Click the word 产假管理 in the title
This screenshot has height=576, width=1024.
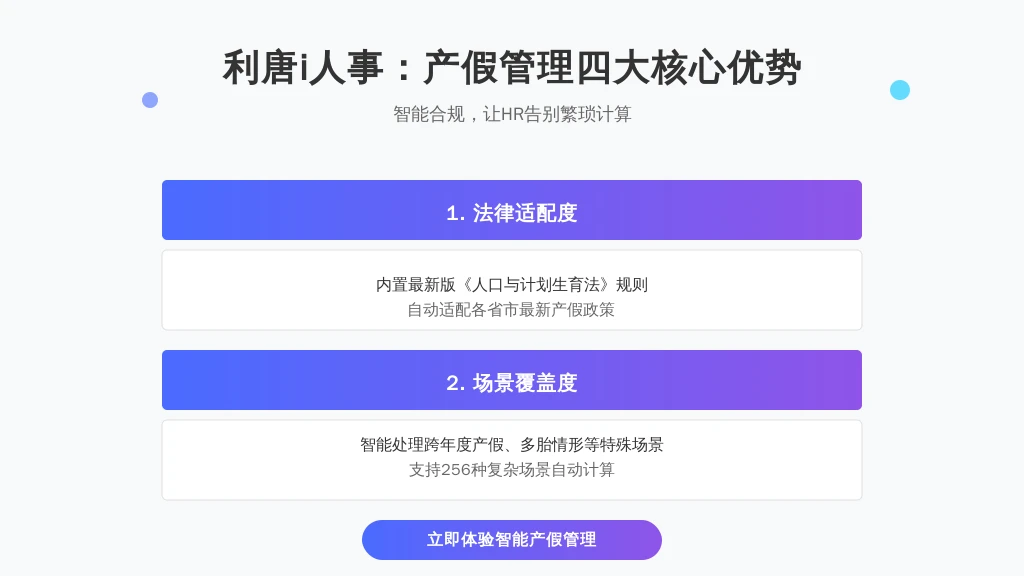pyautogui.click(x=498, y=67)
